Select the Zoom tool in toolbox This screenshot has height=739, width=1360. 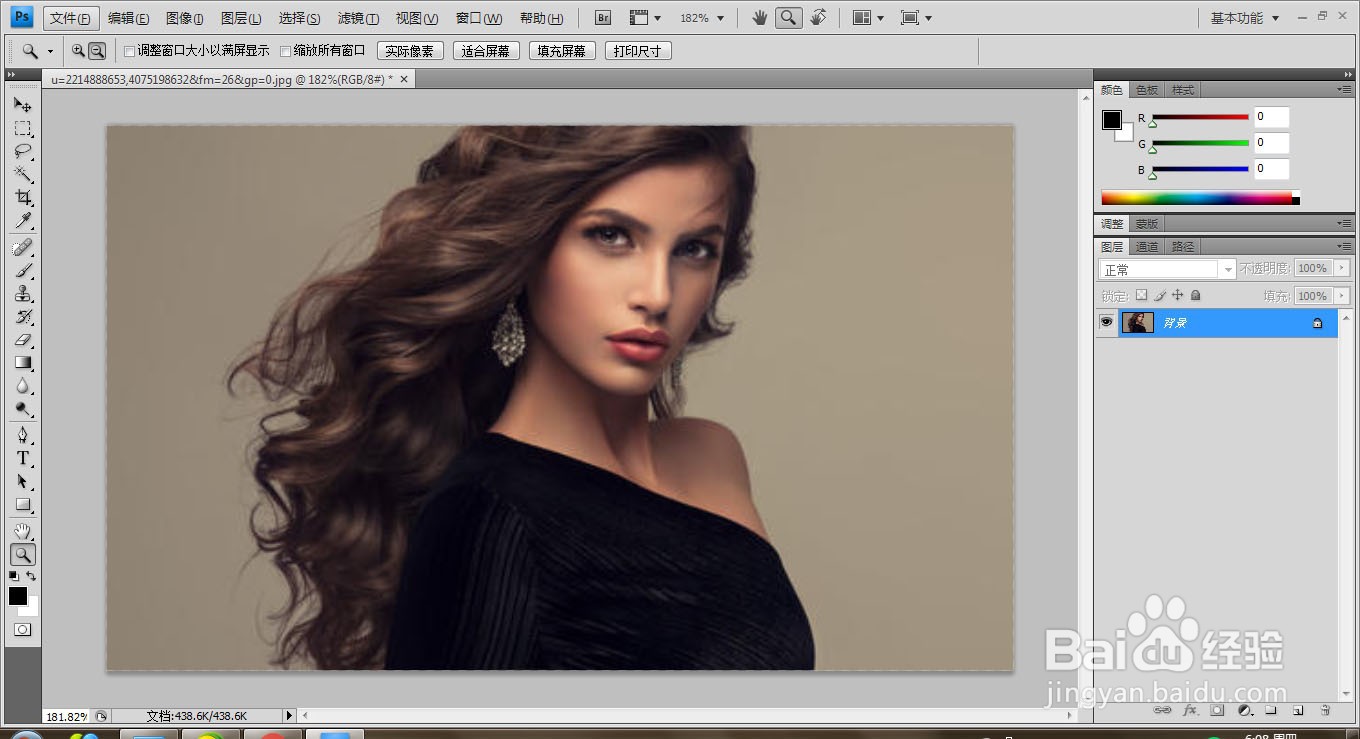22,554
